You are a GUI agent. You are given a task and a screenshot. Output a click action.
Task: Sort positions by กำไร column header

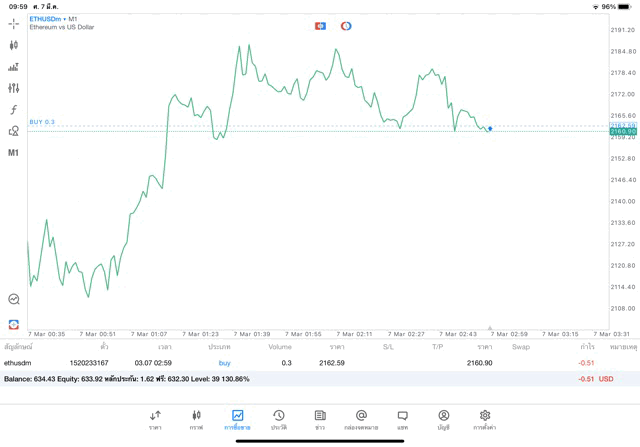[x=587, y=347]
